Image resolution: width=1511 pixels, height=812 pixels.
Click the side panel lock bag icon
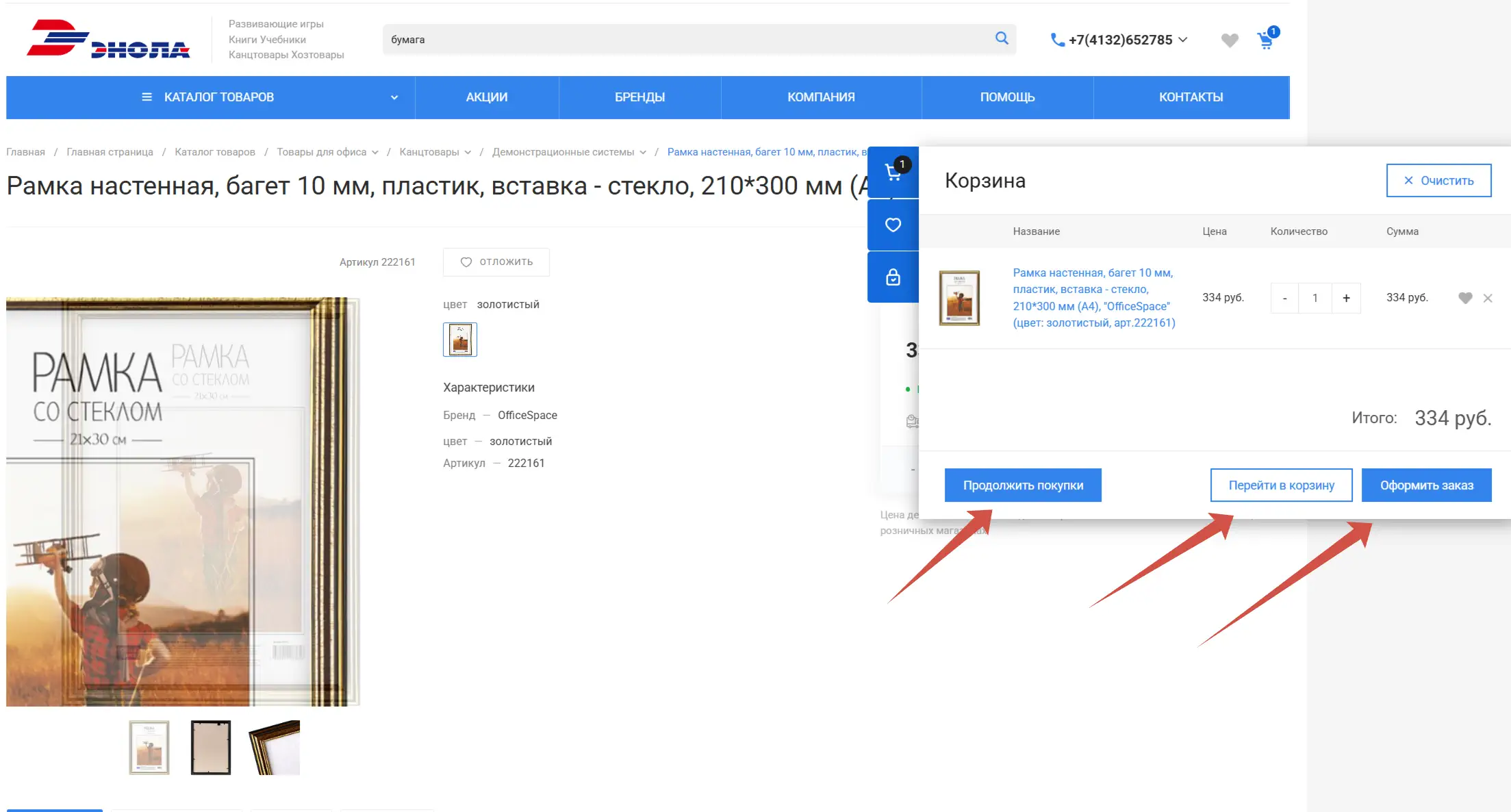pos(893,277)
